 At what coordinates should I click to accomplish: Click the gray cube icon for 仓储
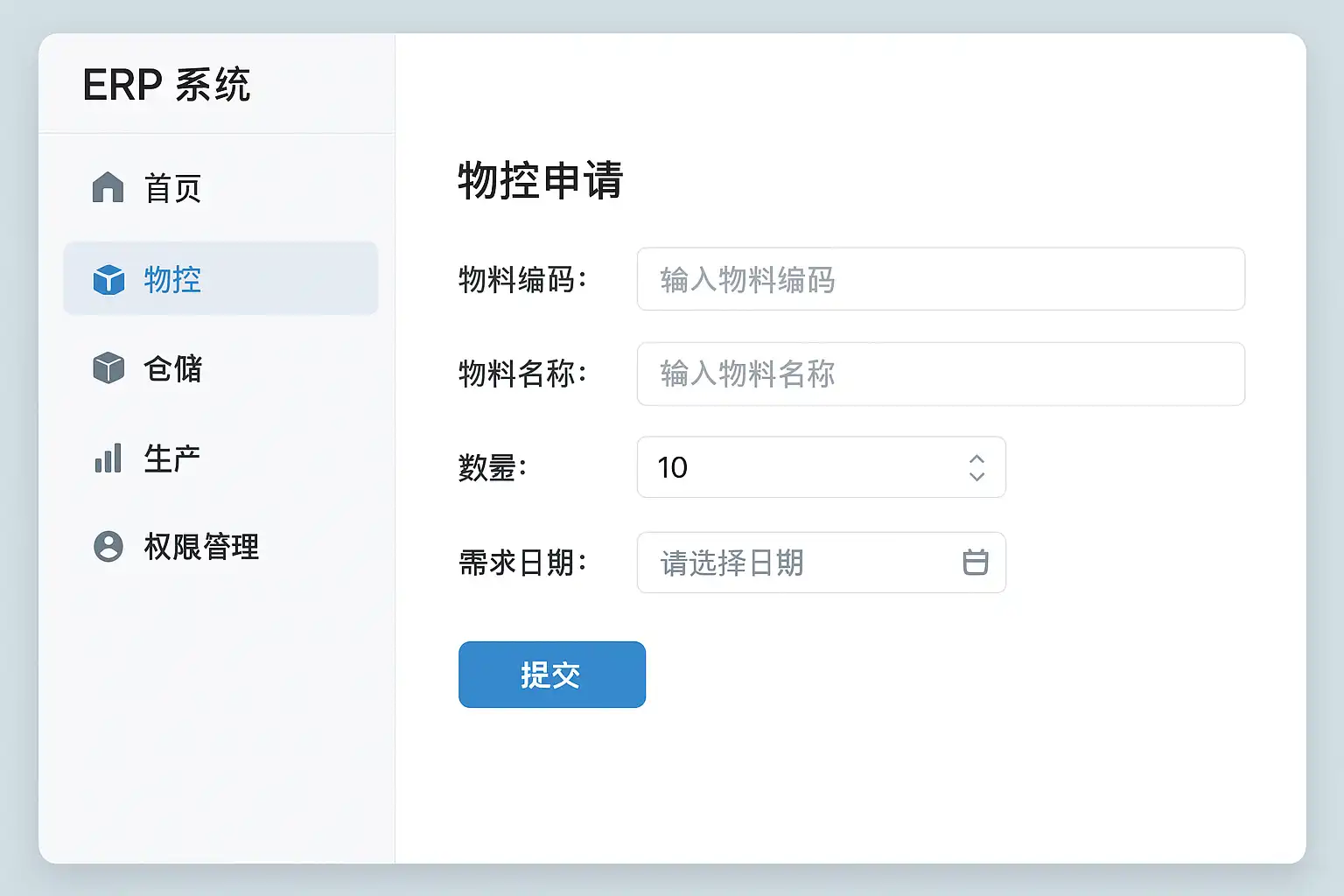[108, 368]
